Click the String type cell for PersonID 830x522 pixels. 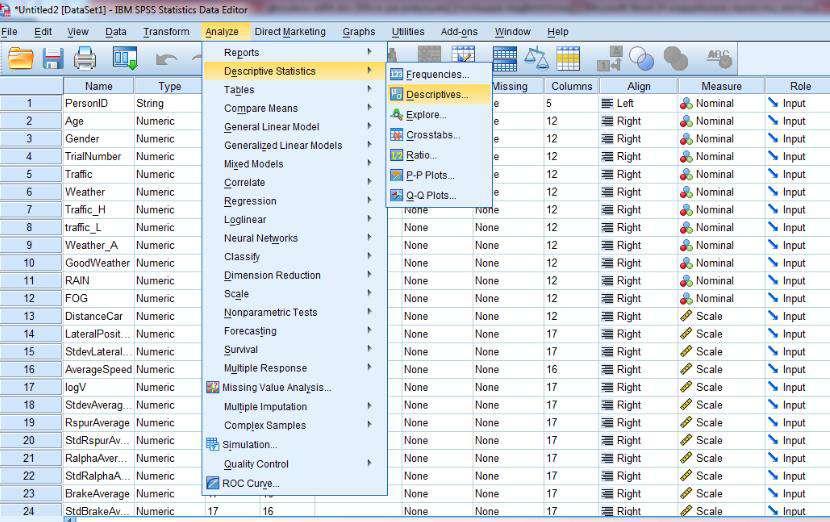pyautogui.click(x=168, y=103)
